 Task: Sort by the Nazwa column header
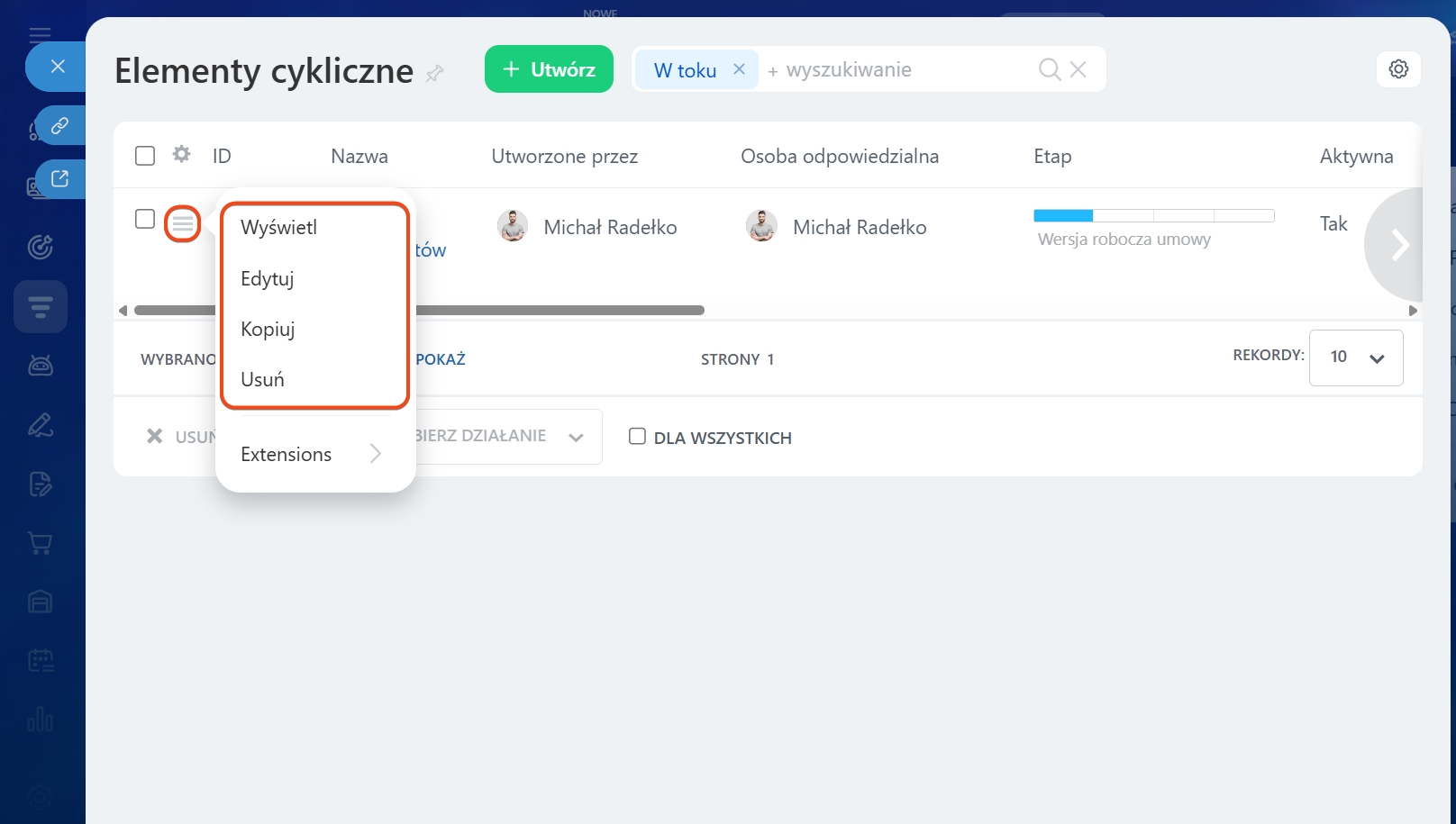(x=359, y=156)
